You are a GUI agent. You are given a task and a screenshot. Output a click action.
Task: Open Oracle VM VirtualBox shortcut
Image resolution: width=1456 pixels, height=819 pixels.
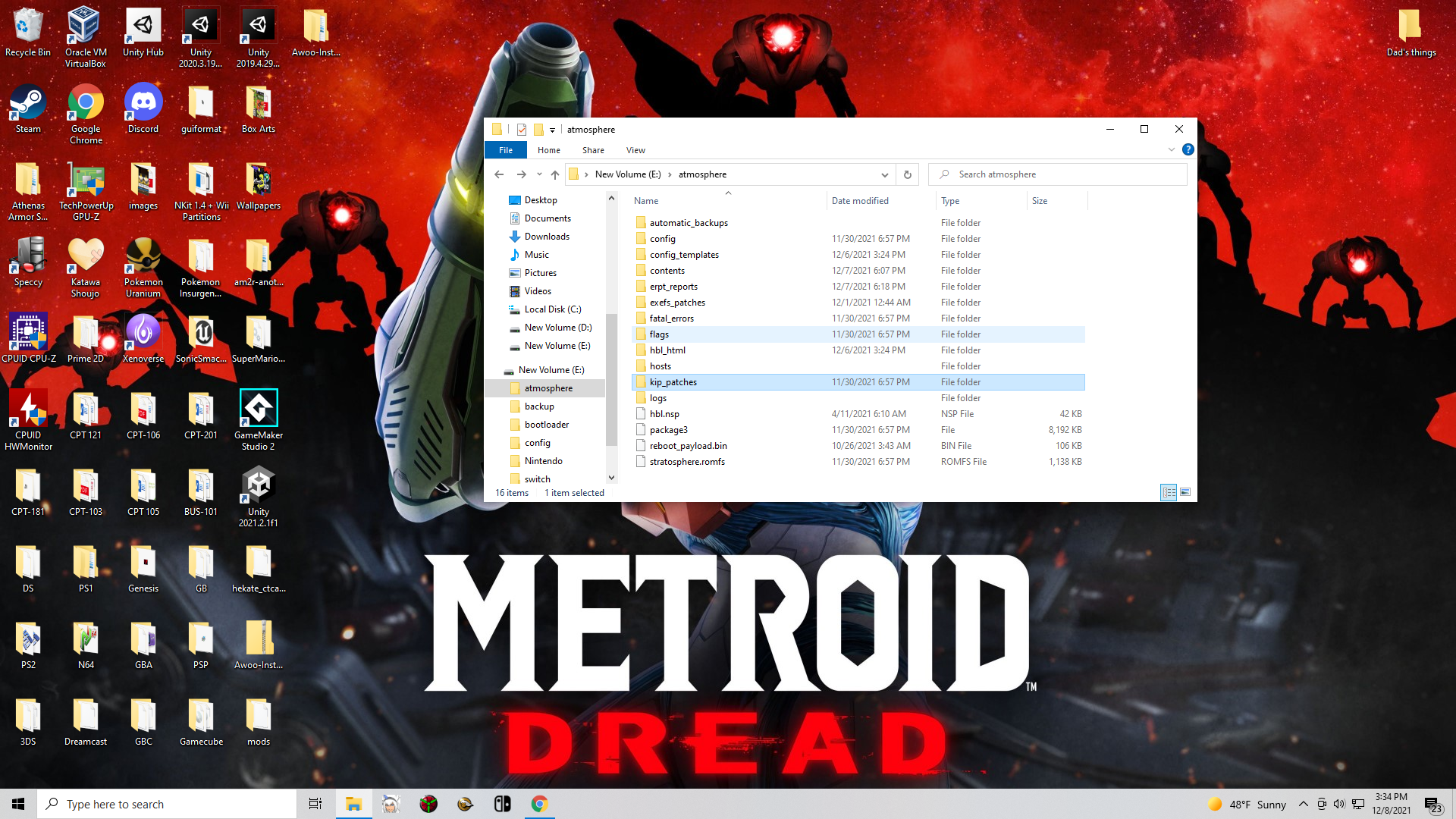86,38
